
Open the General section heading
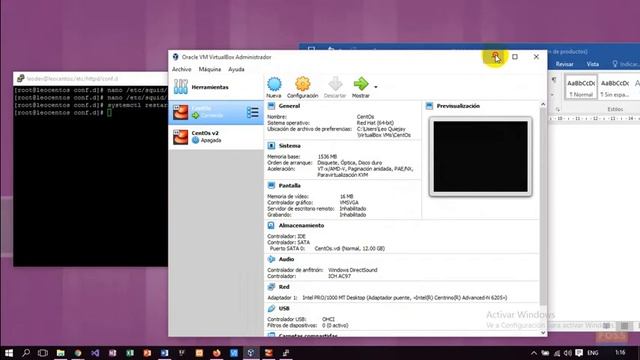pyautogui.click(x=289, y=106)
